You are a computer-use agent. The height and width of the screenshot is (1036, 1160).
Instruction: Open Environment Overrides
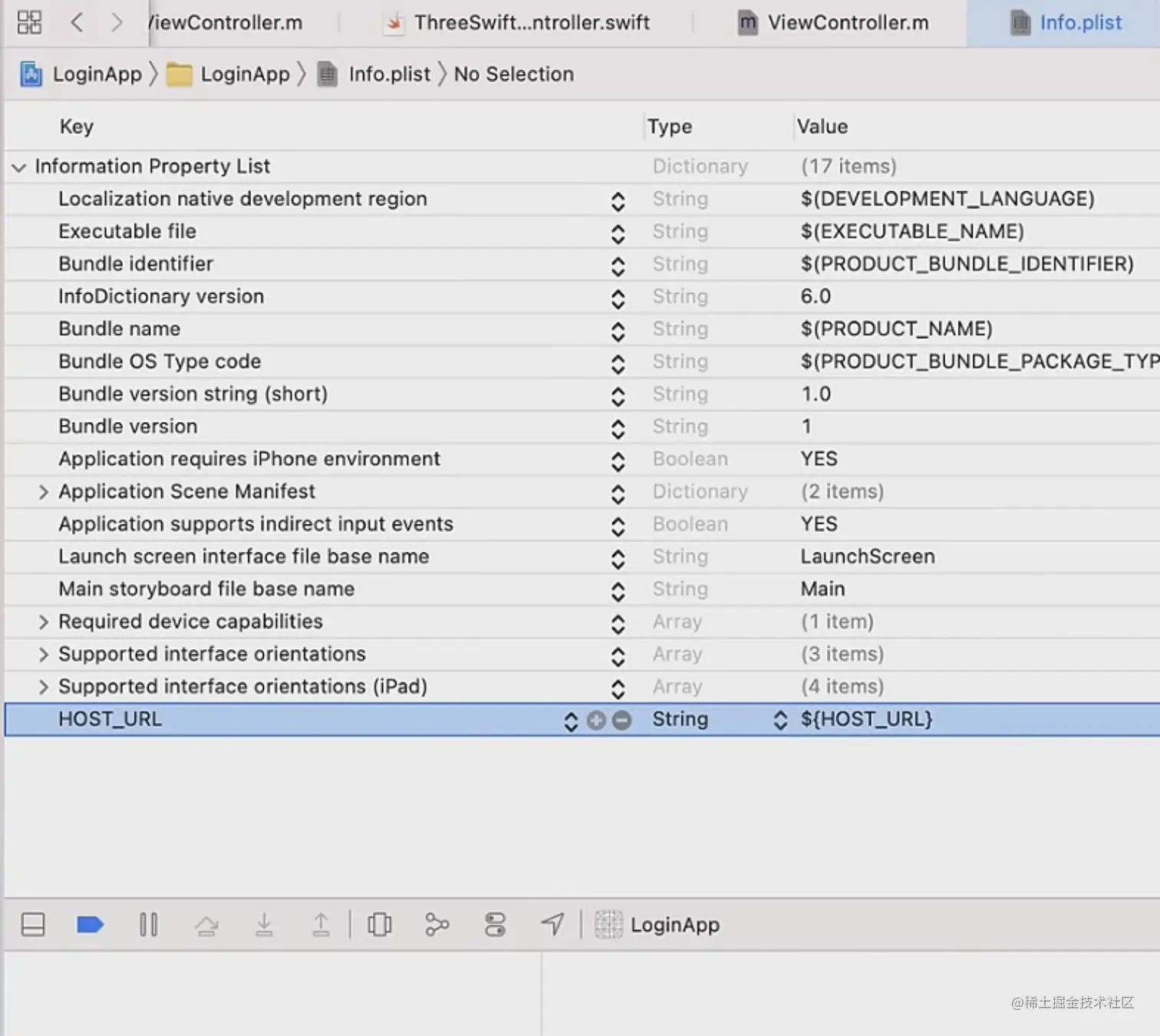495,925
